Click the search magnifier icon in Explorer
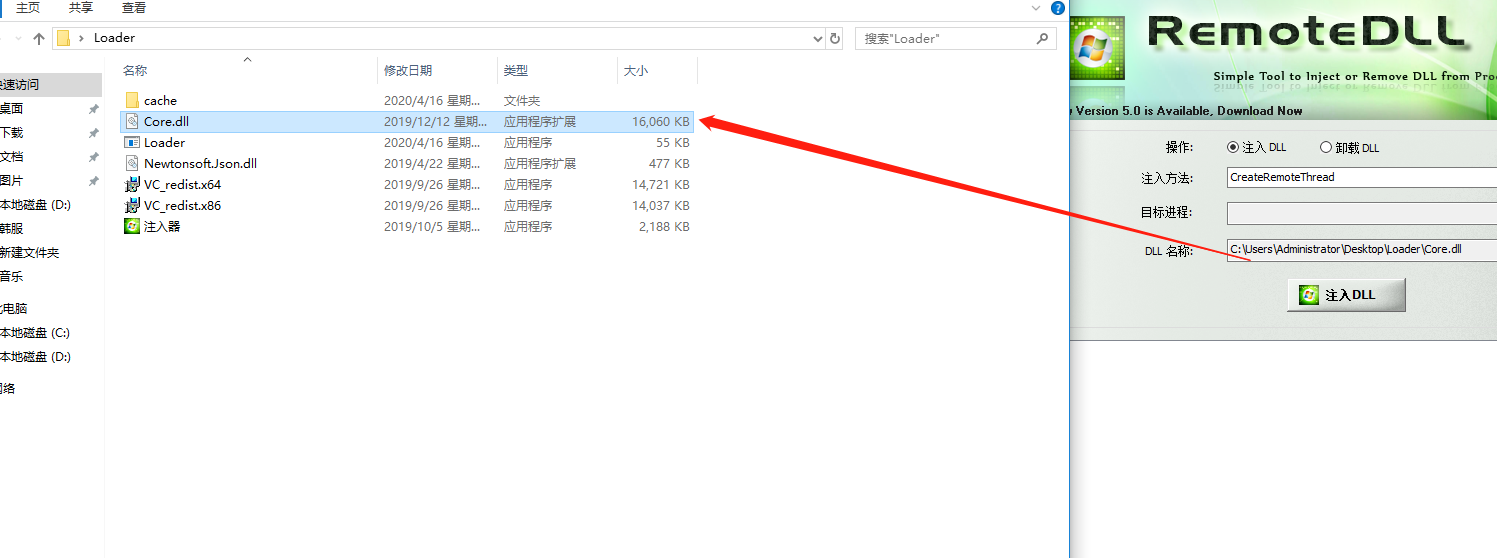This screenshot has height=558, width=1497. pos(1042,38)
